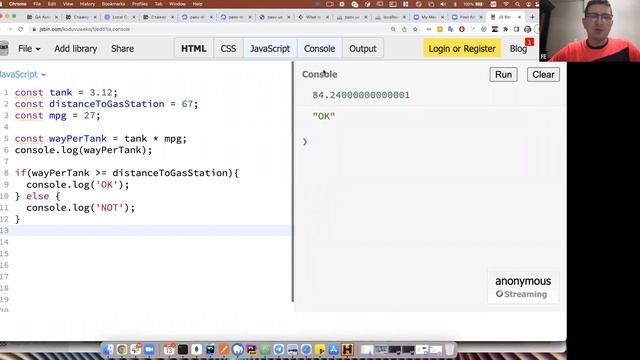Screen dimensions: 640x360
Task: Switch to the My Mee tab
Action: pyautogui.click(x=428, y=17)
